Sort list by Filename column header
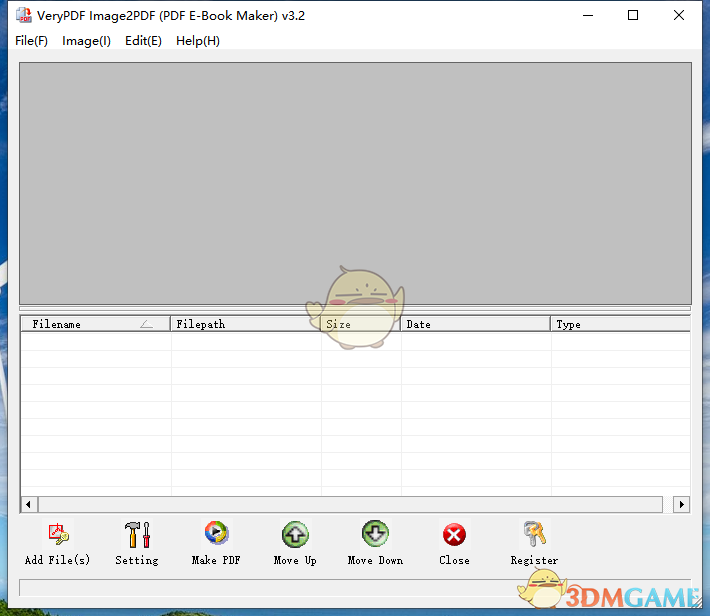710x616 pixels. pos(96,324)
